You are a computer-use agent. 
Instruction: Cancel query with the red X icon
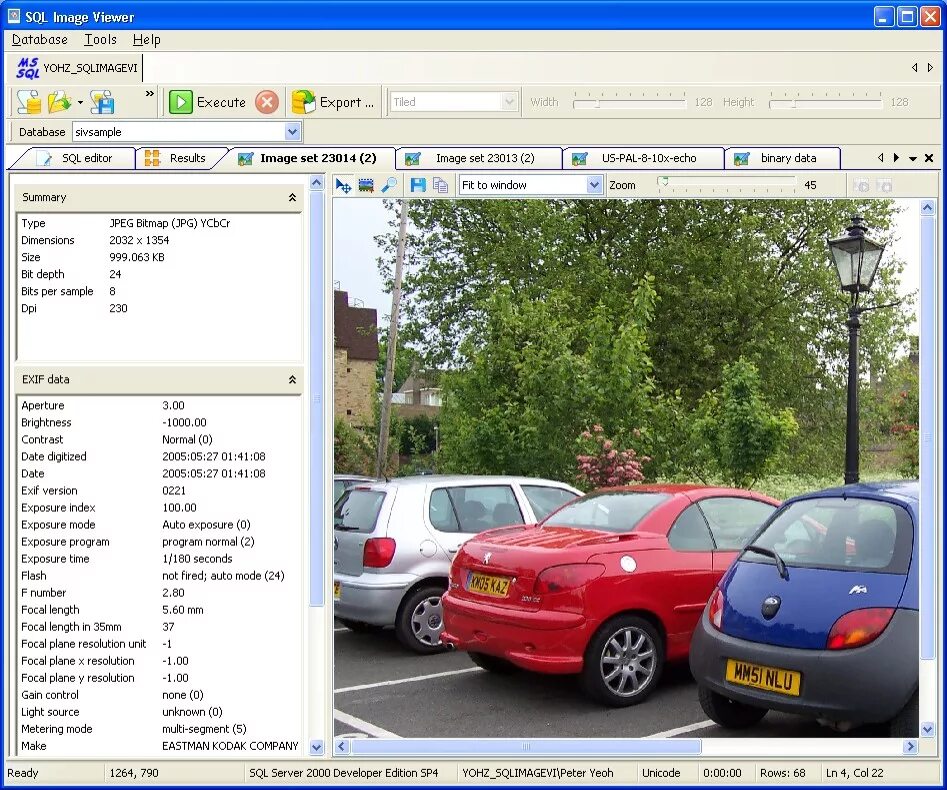(267, 102)
